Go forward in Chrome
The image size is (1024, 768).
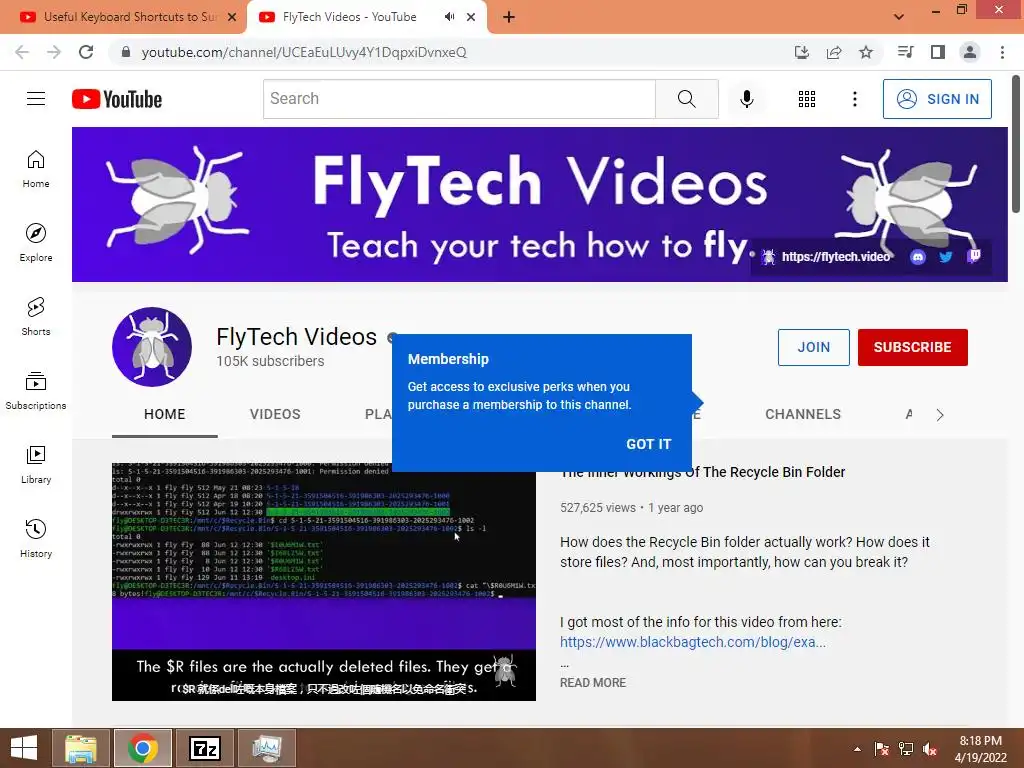coord(54,52)
